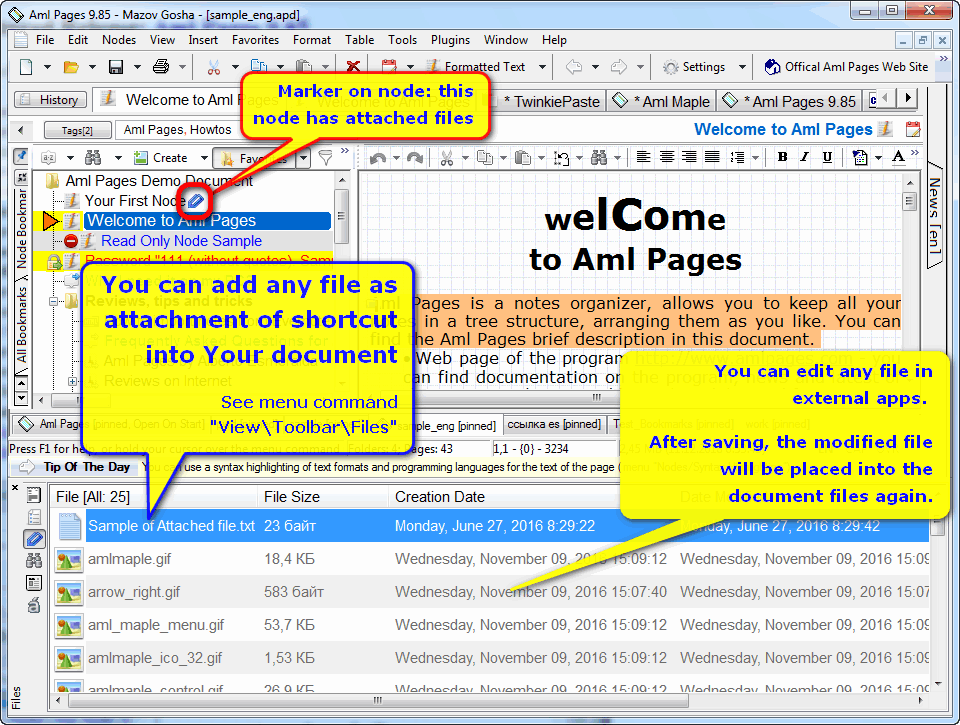The image size is (960, 725).
Task: Click the Cut scissors icon in the main toolbar
Action: [214, 67]
